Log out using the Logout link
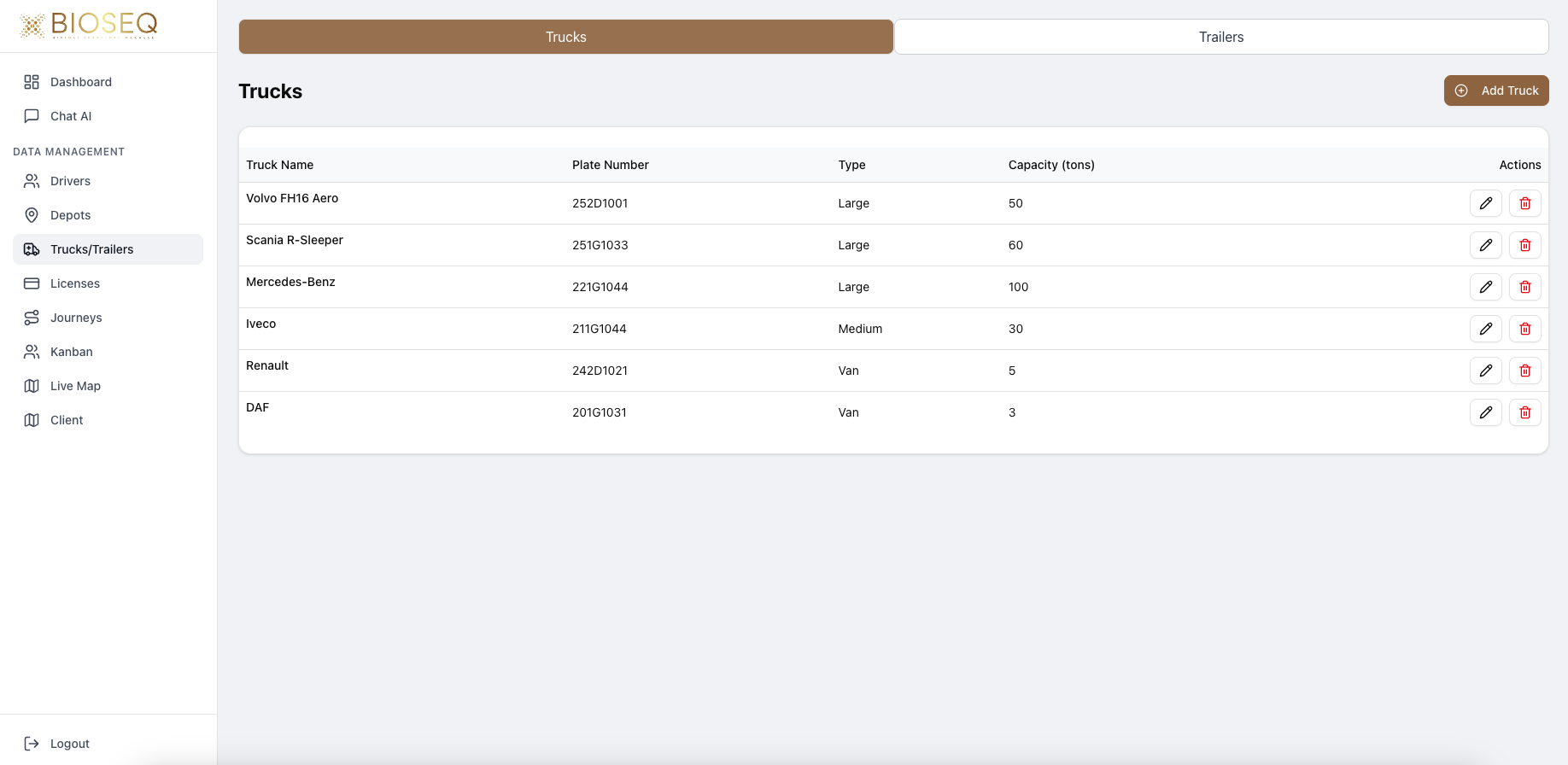This screenshot has width=1568, height=765. 69,744
